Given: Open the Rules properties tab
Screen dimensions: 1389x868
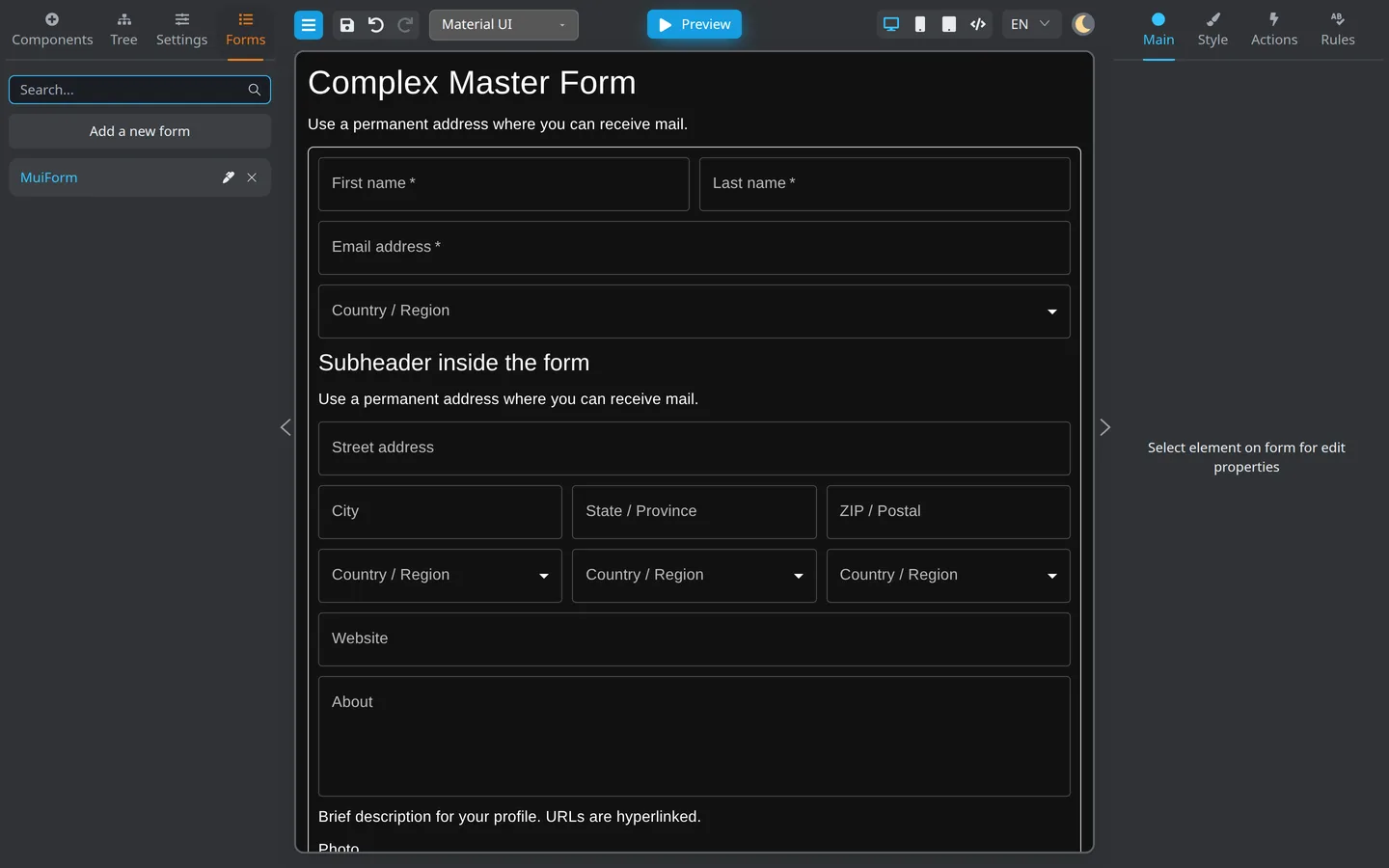Looking at the screenshot, I should pyautogui.click(x=1338, y=30).
